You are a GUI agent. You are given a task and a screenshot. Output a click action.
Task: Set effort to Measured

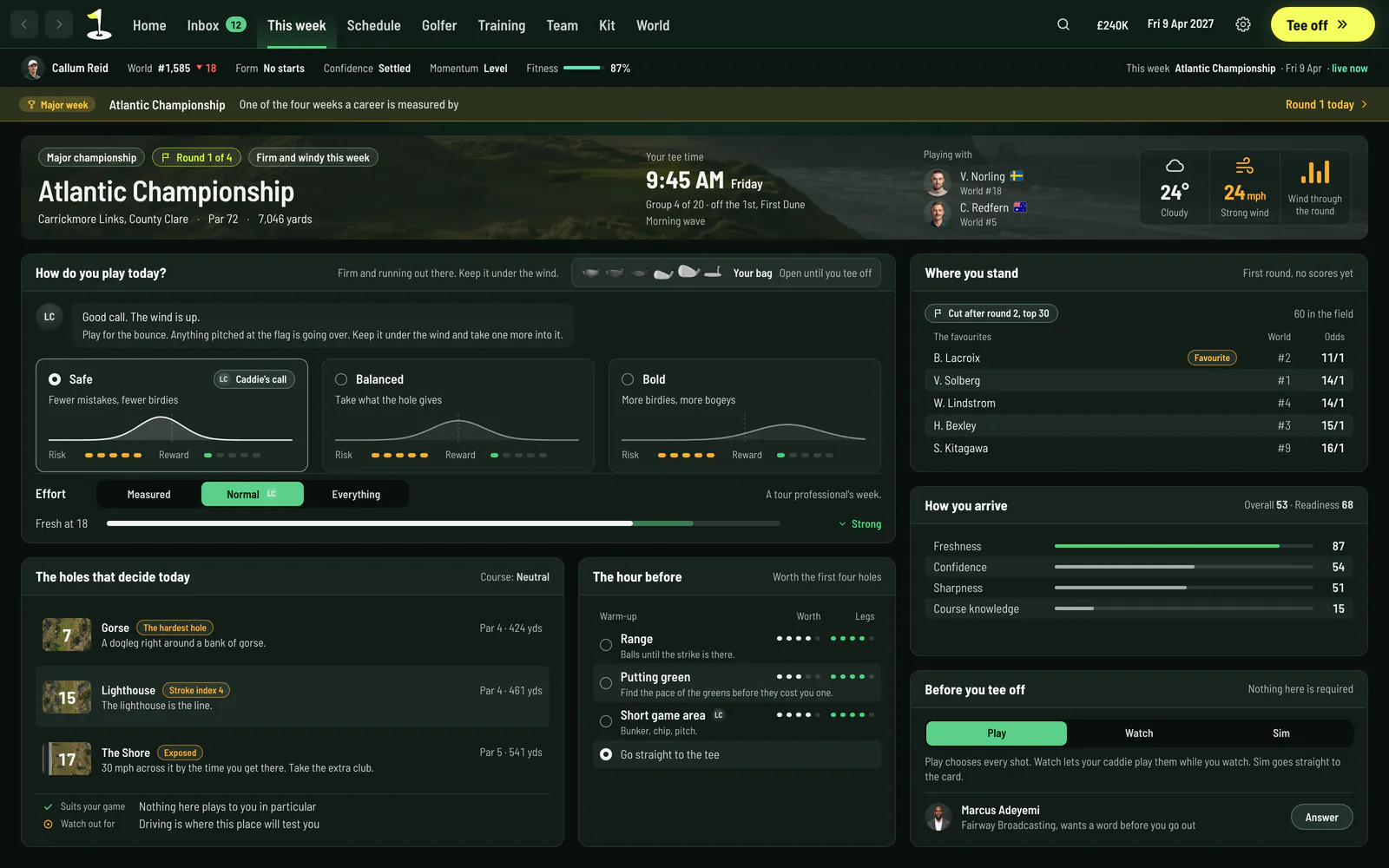coord(148,494)
